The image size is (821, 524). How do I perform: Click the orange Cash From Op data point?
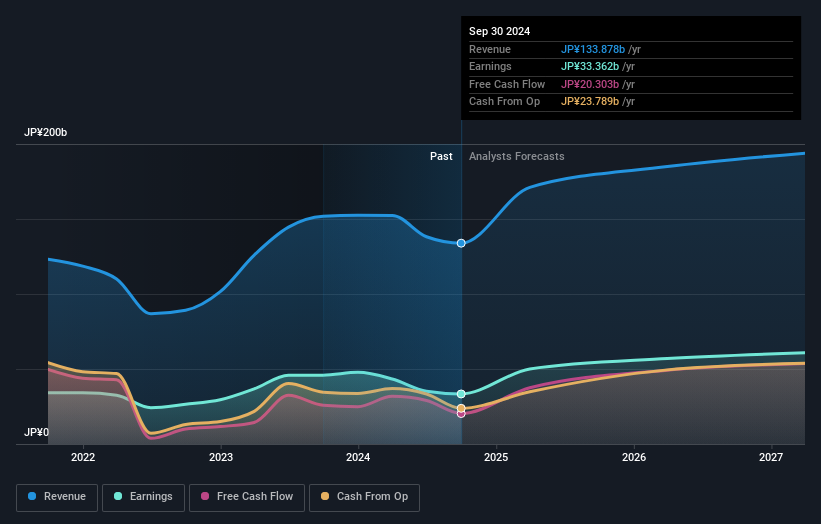(x=461, y=408)
